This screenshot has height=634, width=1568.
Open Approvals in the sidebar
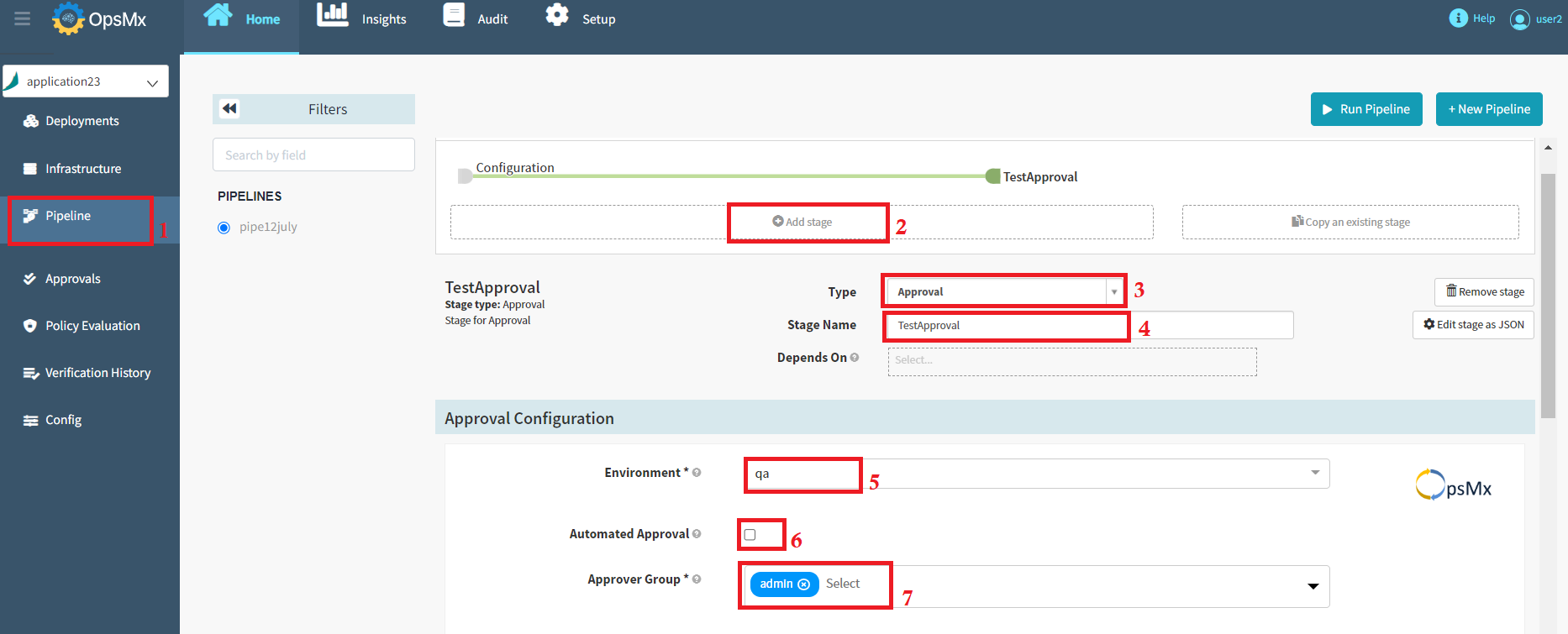pyautogui.click(x=72, y=279)
